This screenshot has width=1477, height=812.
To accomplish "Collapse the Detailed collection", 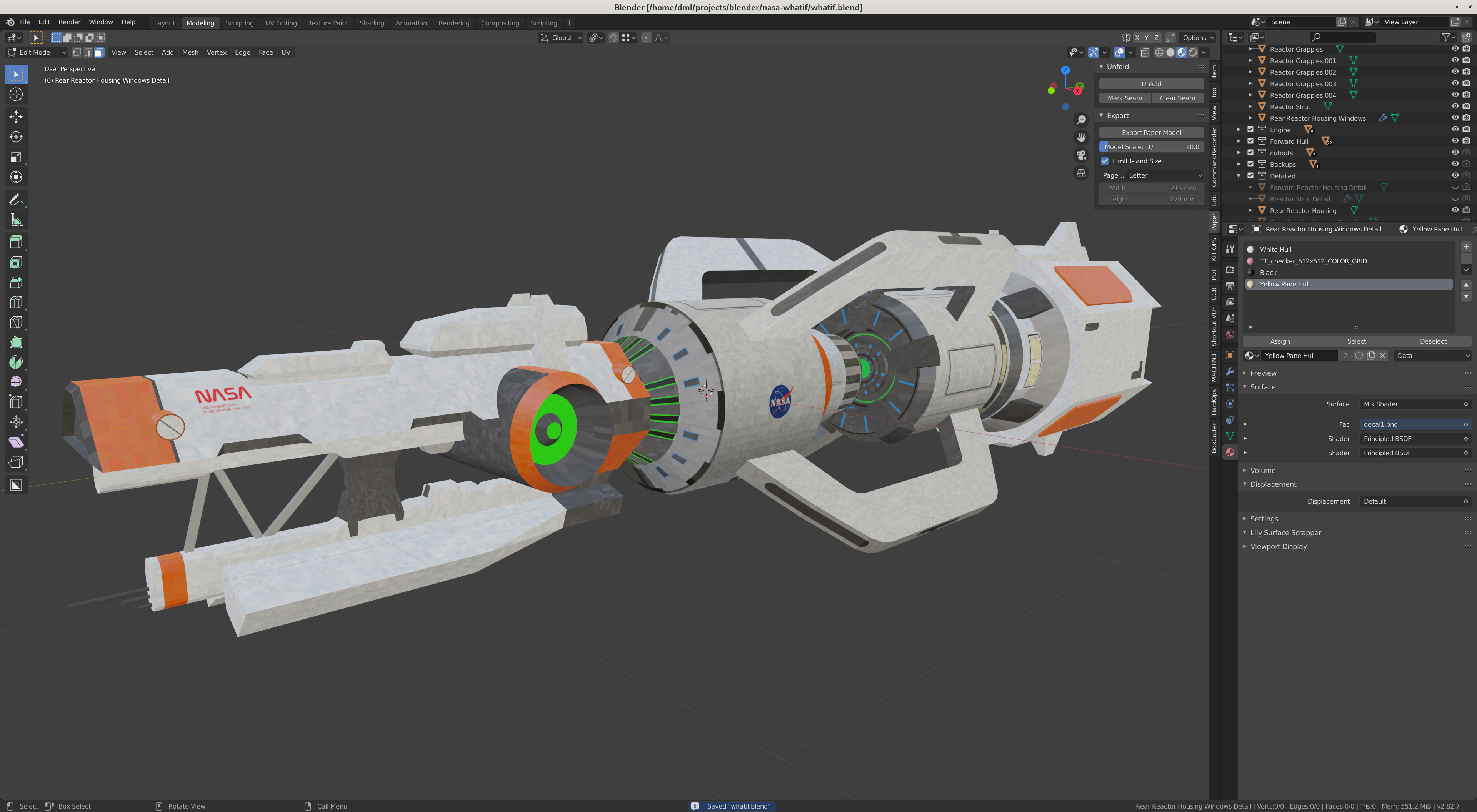I will 1239,176.
